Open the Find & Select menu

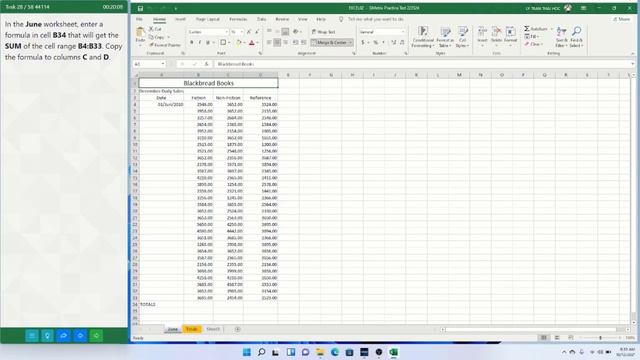[x=576, y=37]
